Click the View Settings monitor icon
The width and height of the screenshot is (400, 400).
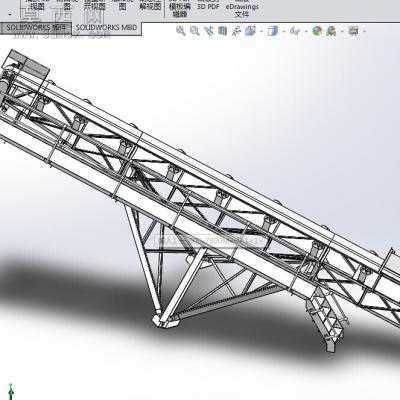354,31
